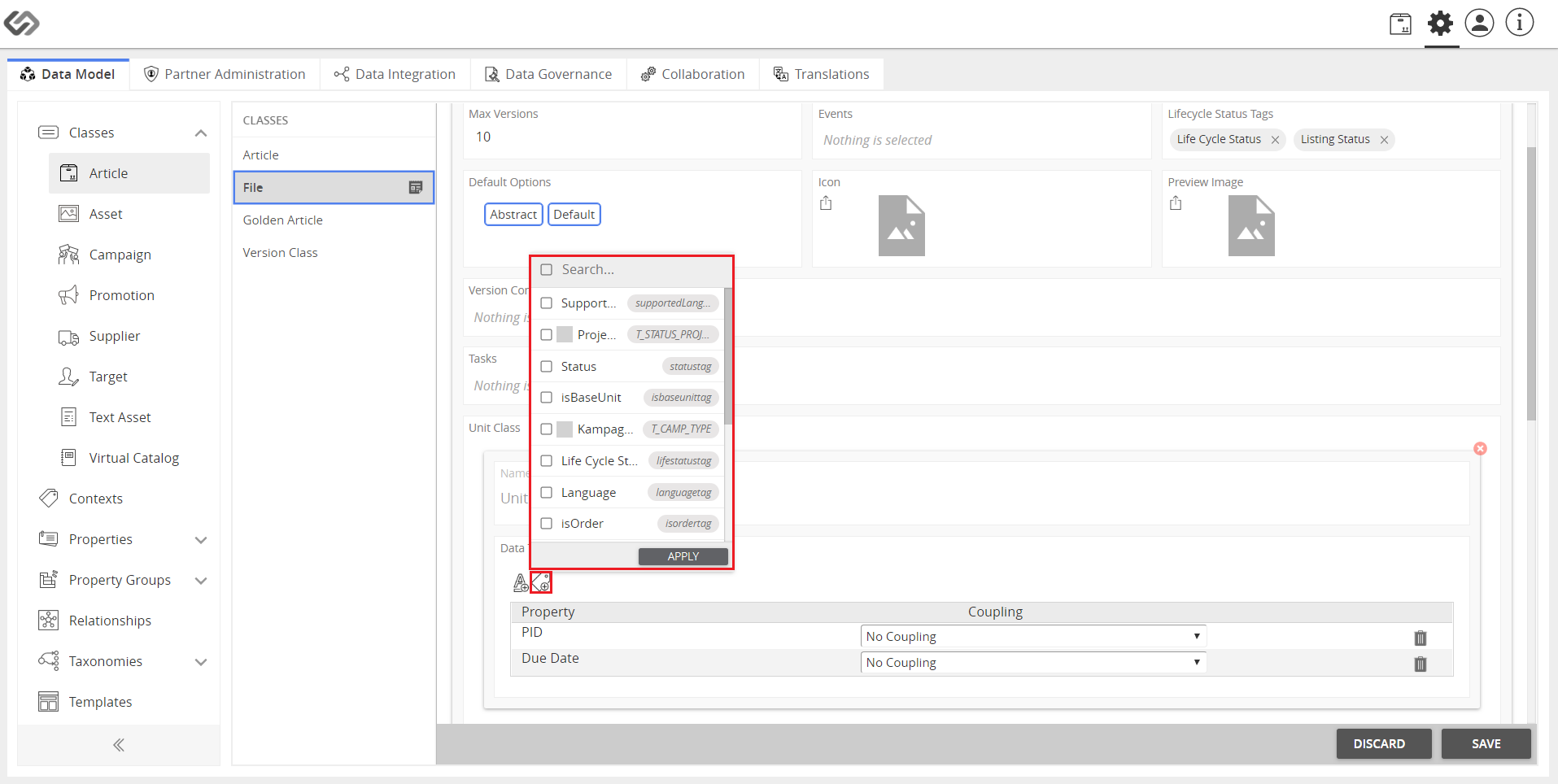
Task: Click the info circle icon
Action: click(1519, 23)
